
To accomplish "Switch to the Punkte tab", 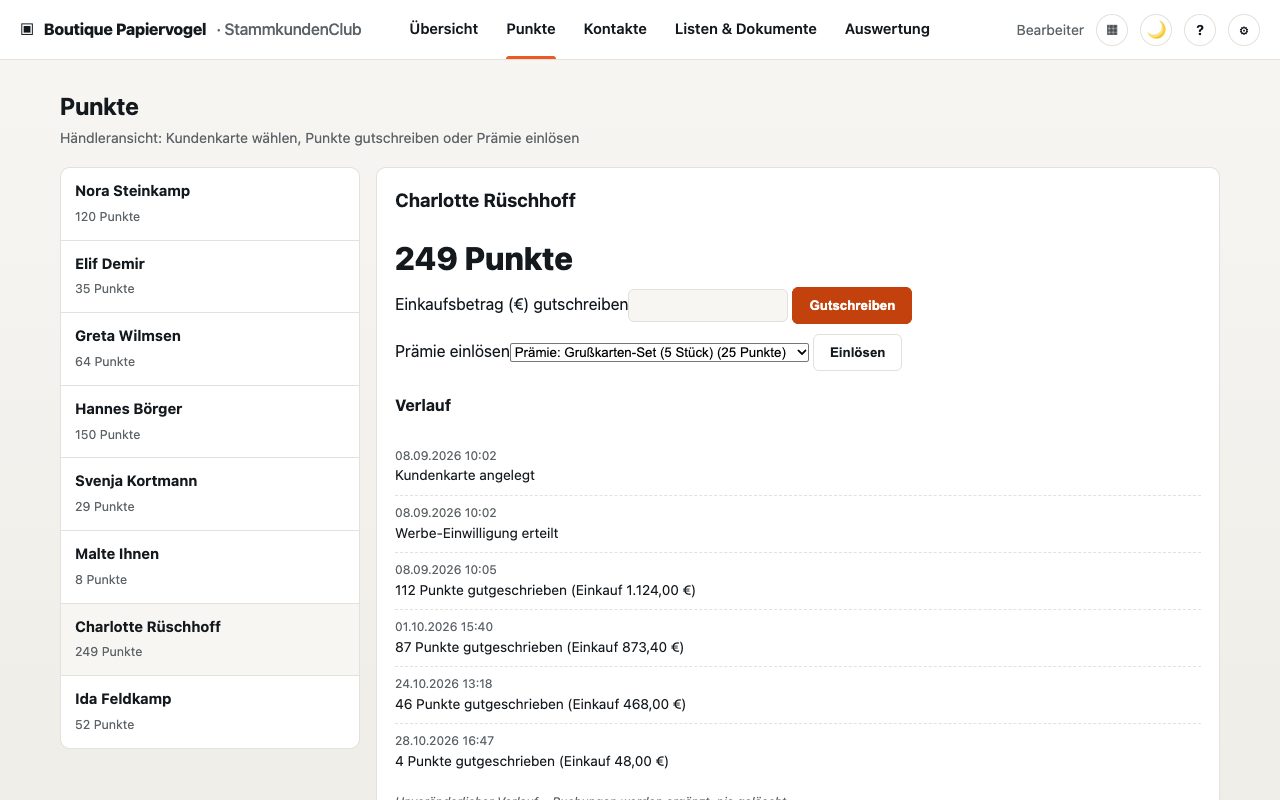I will (x=531, y=29).
